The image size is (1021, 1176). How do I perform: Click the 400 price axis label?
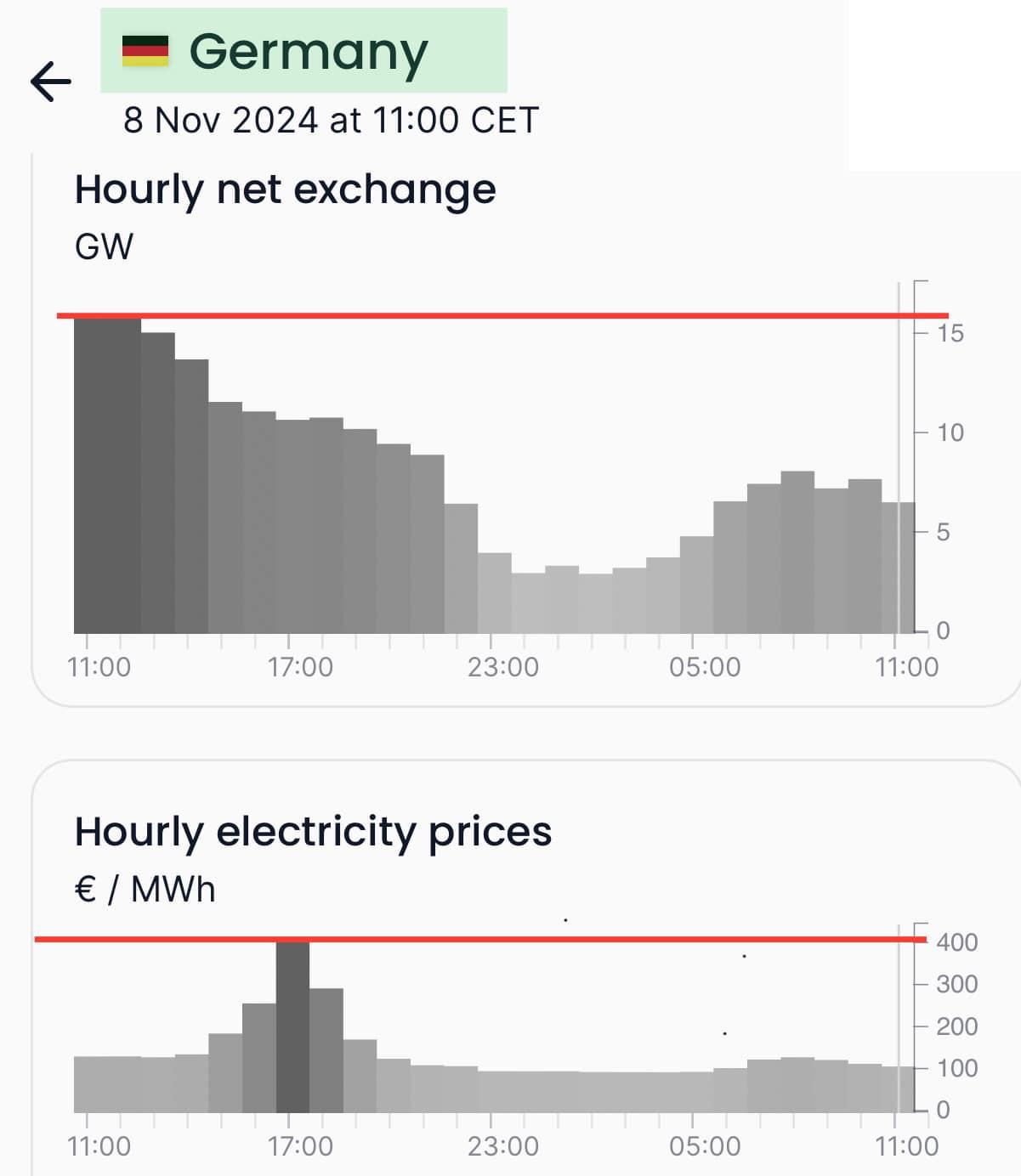point(956,941)
